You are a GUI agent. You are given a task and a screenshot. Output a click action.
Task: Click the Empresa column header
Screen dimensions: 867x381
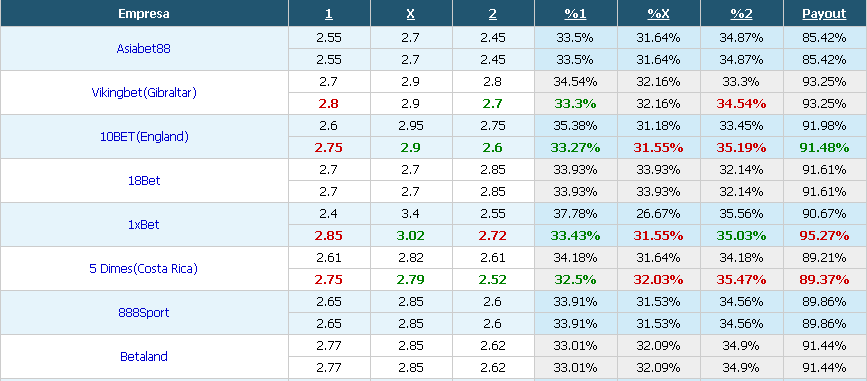pos(144,14)
